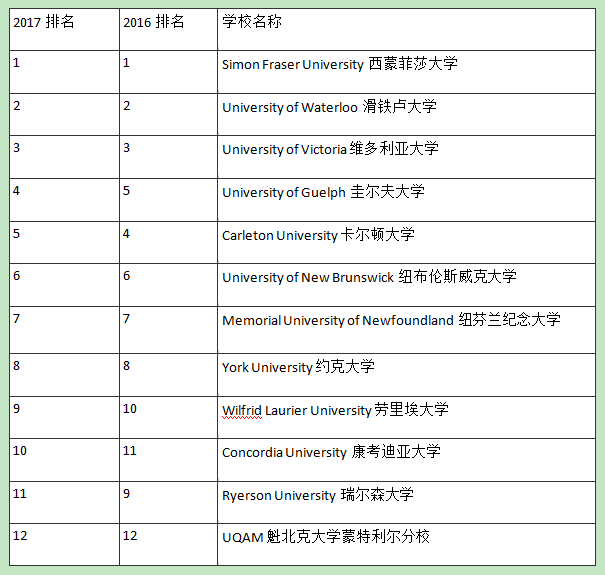Screen dimensions: 605x575
Task: Select 'University of Guelph 圭尔夫大学' cell
Action: (407, 200)
